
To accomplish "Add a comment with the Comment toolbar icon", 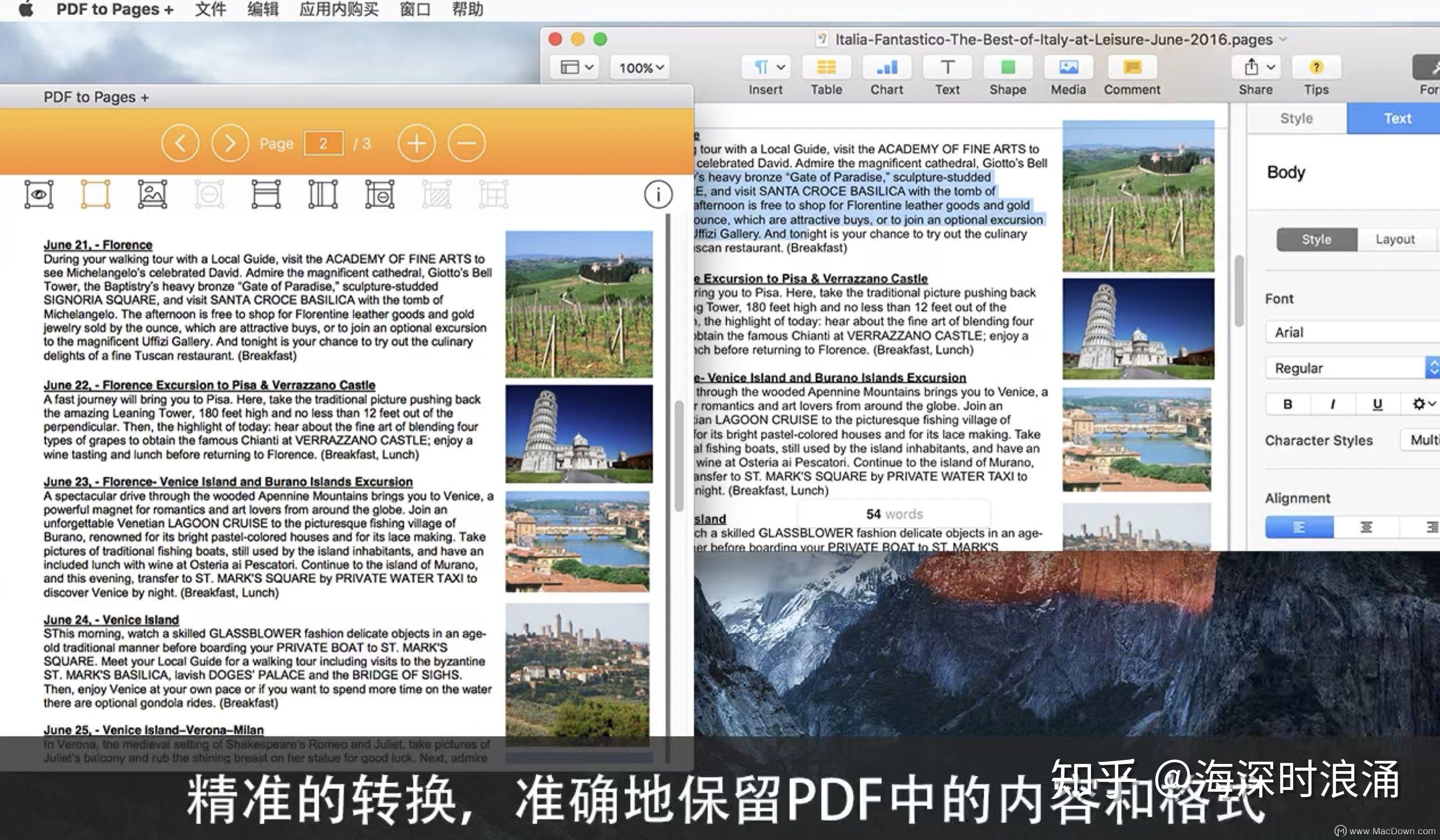I will [1131, 68].
